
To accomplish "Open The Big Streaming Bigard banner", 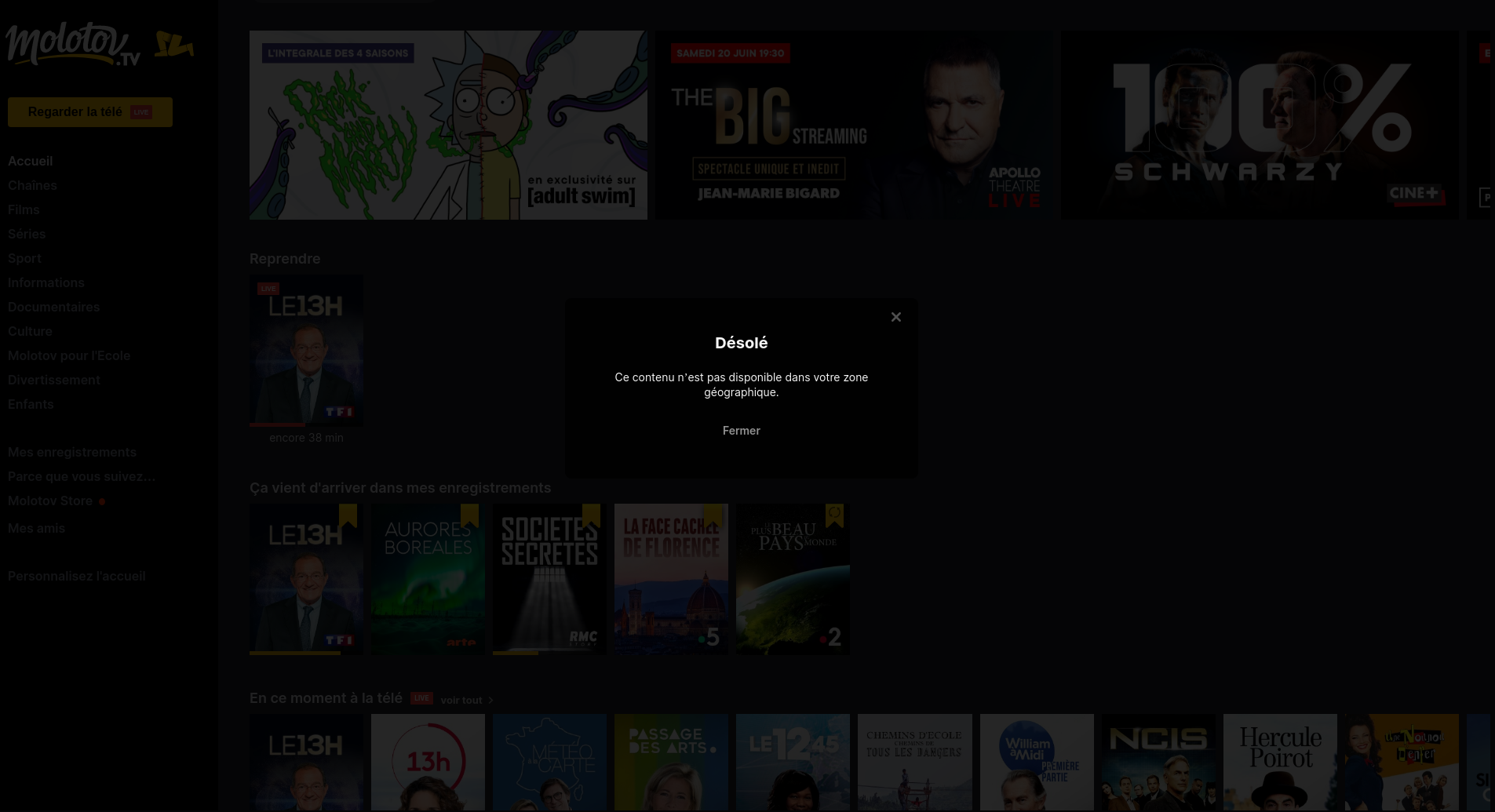I will [x=854, y=125].
